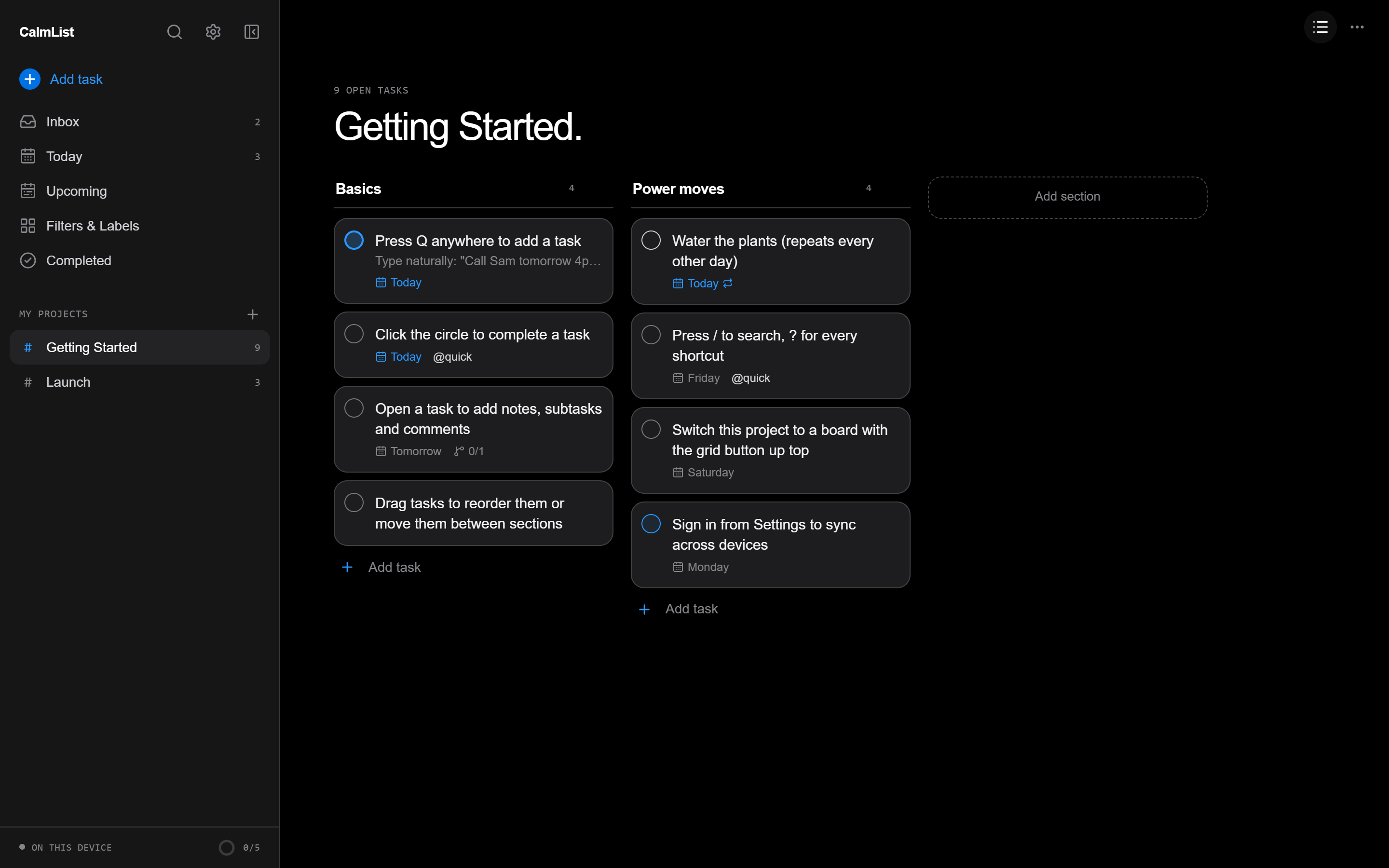Select the Getting Started project

pos(139,347)
